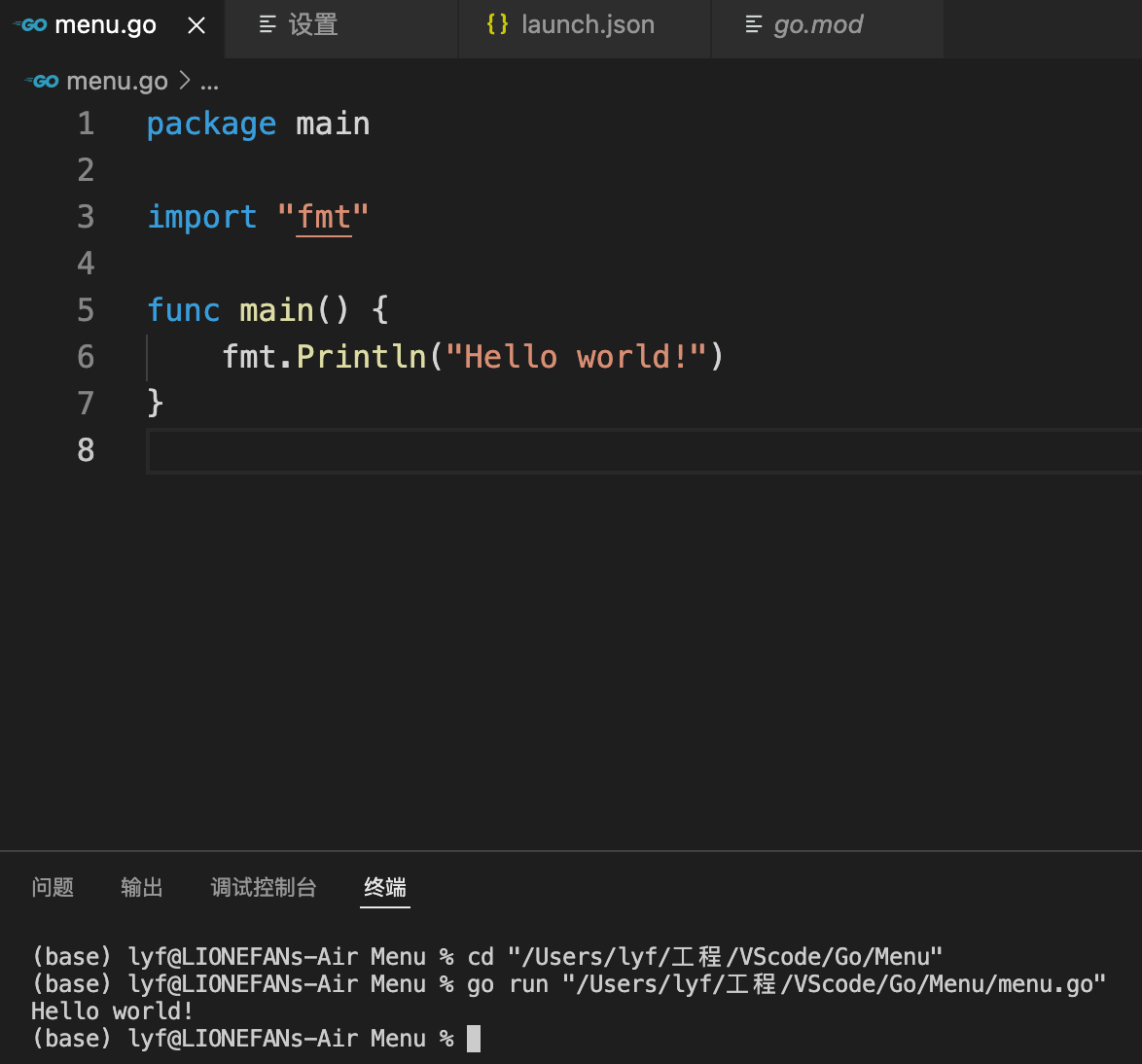1142x1064 pixels.
Task: Place cursor on empty line 8
Action: (644, 451)
